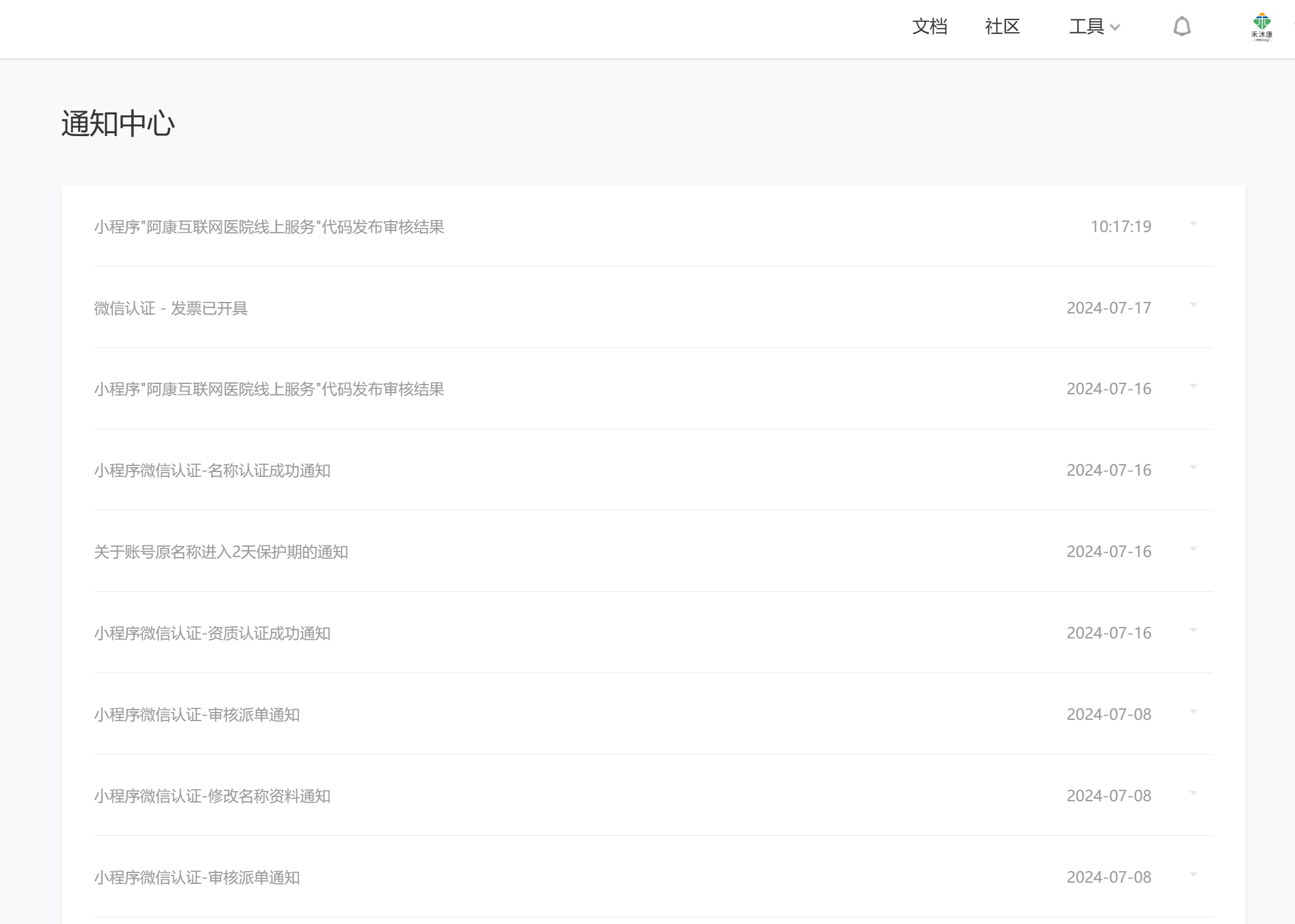Click the 通知中心 page heading

(x=118, y=124)
